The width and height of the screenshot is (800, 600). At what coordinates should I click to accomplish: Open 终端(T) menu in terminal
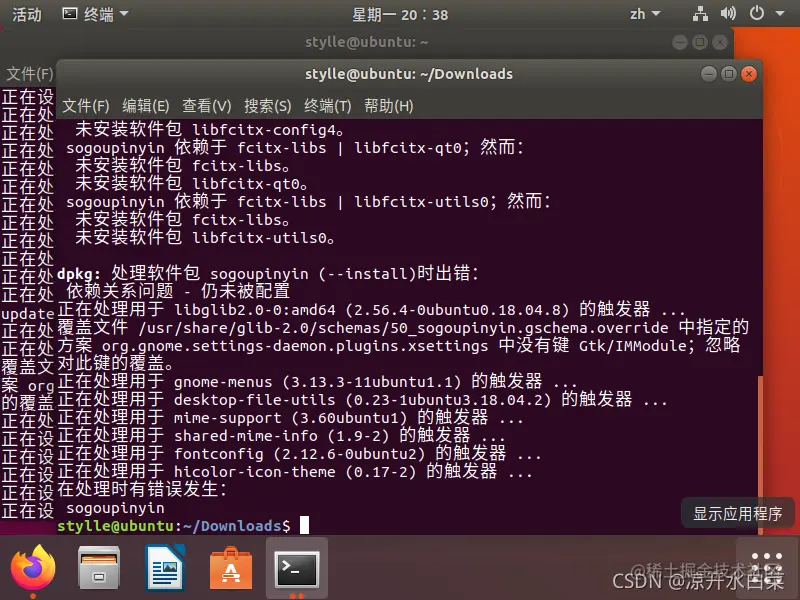point(328,106)
